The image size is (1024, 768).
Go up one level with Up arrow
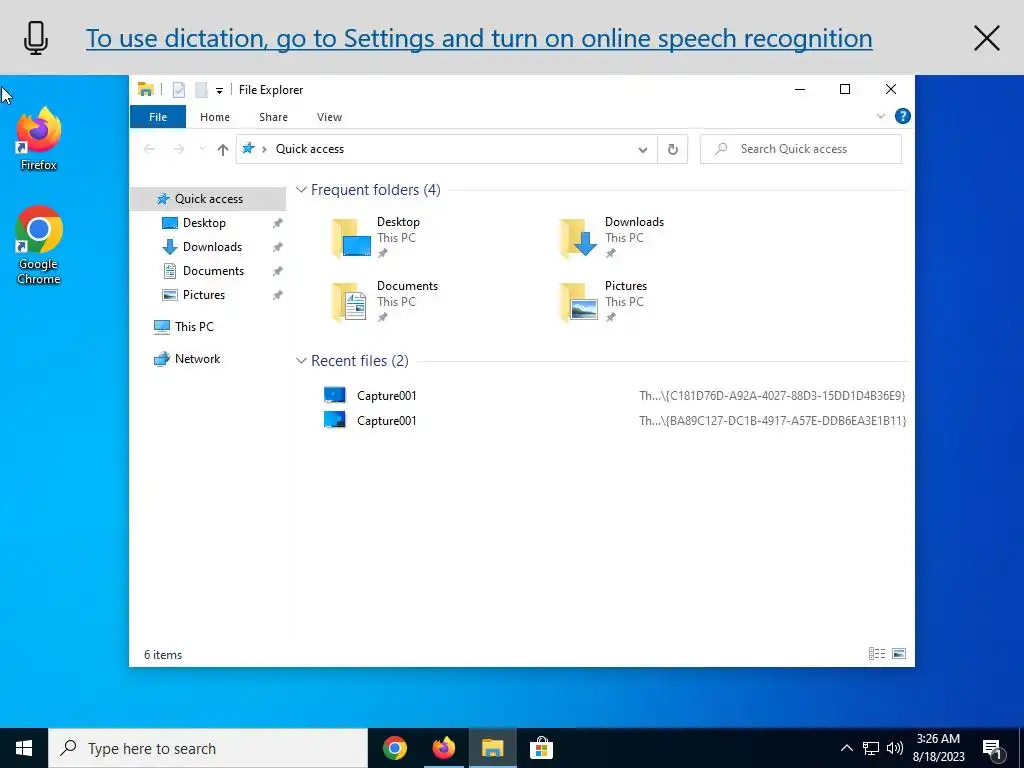coord(223,150)
